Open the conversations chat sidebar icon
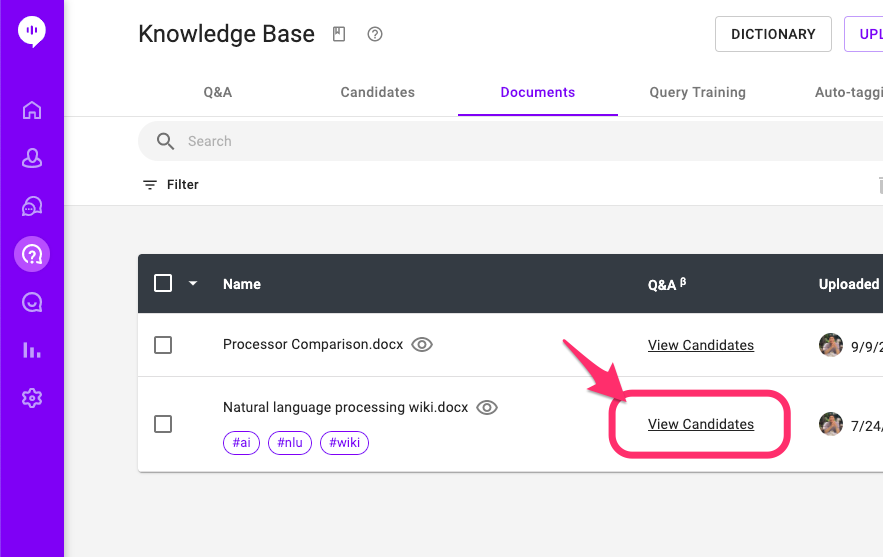Image resolution: width=883 pixels, height=557 pixels. coord(32,206)
